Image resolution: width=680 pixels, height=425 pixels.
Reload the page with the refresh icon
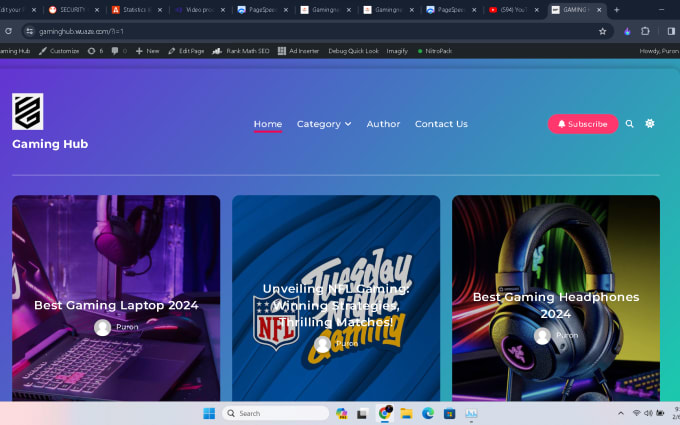coord(8,31)
